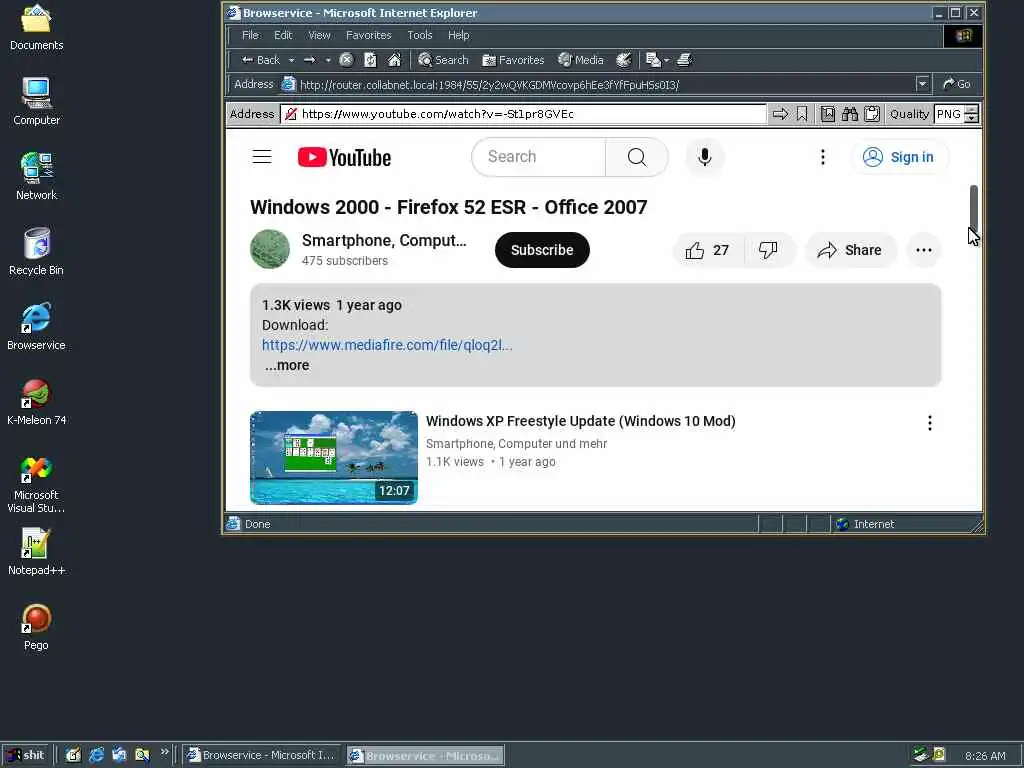Open the Start menu button
1024x768 pixels.
(x=25, y=755)
